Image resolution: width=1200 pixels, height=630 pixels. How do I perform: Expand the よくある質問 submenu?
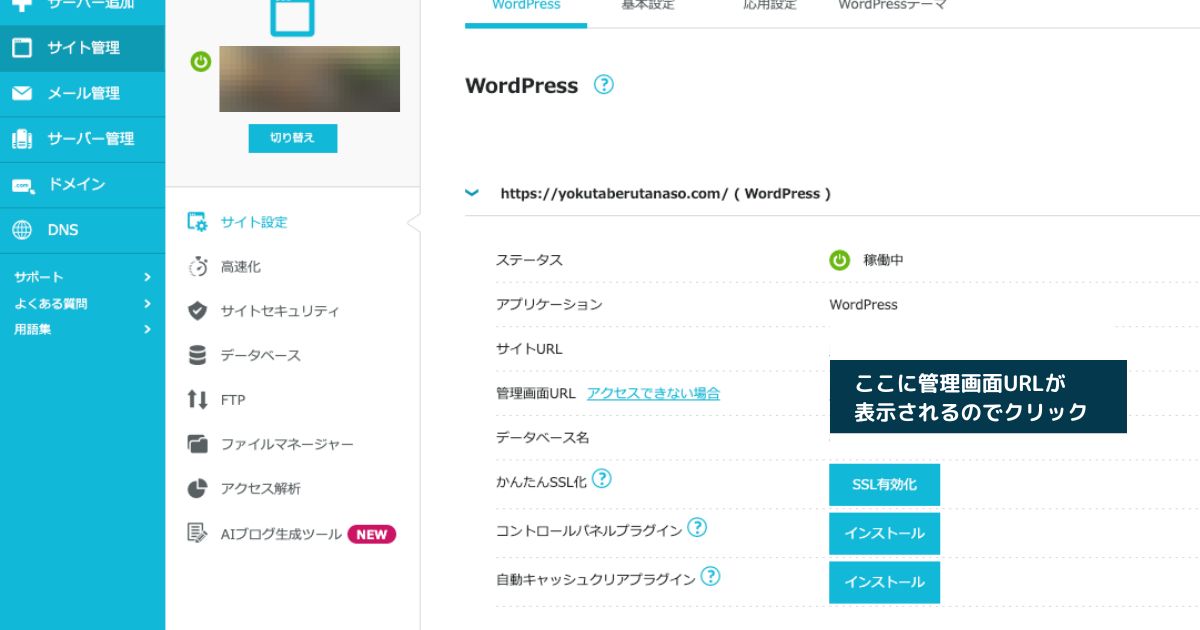82,303
